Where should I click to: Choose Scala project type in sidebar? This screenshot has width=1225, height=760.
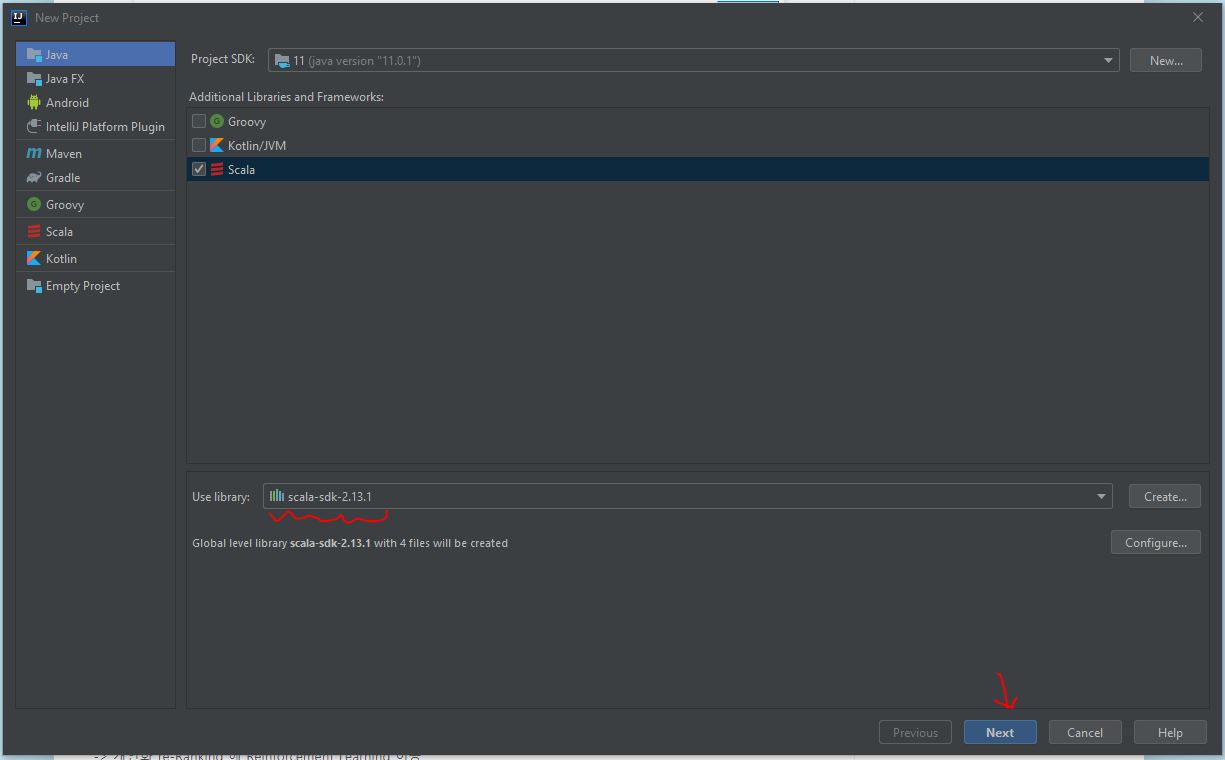point(95,232)
